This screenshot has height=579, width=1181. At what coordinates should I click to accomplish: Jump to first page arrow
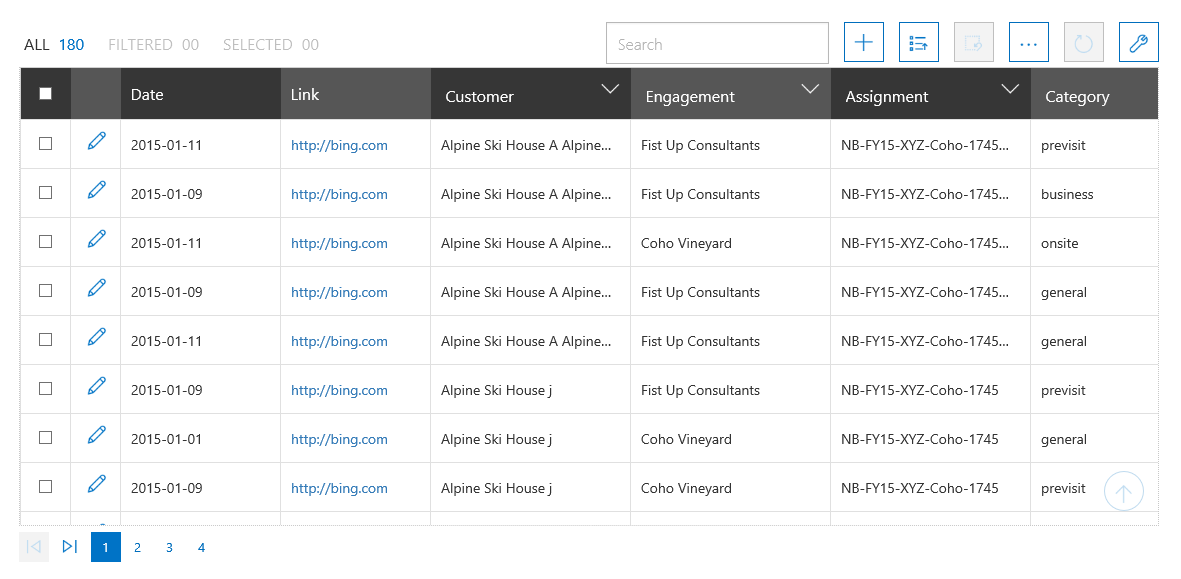(x=34, y=547)
